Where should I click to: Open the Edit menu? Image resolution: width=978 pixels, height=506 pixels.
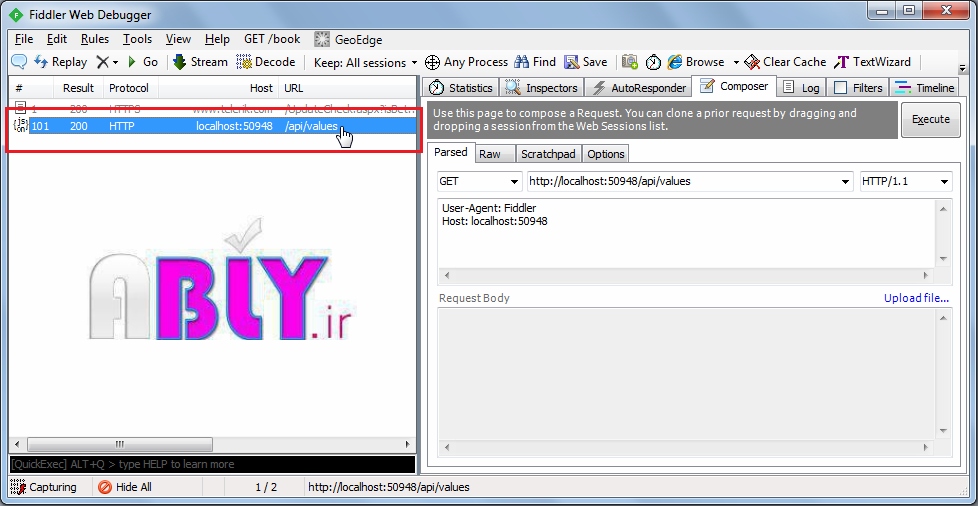[57, 39]
